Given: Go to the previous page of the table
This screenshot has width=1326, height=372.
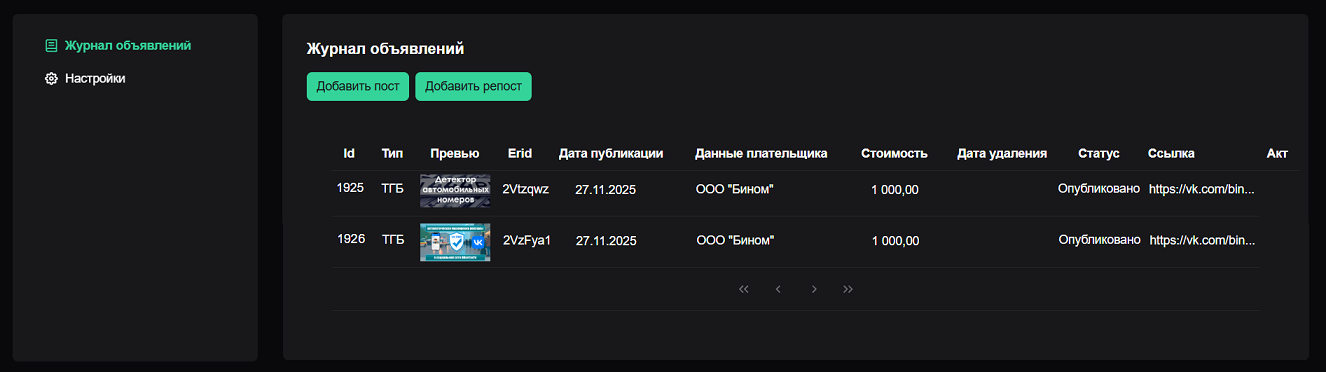Looking at the screenshot, I should pos(778,289).
